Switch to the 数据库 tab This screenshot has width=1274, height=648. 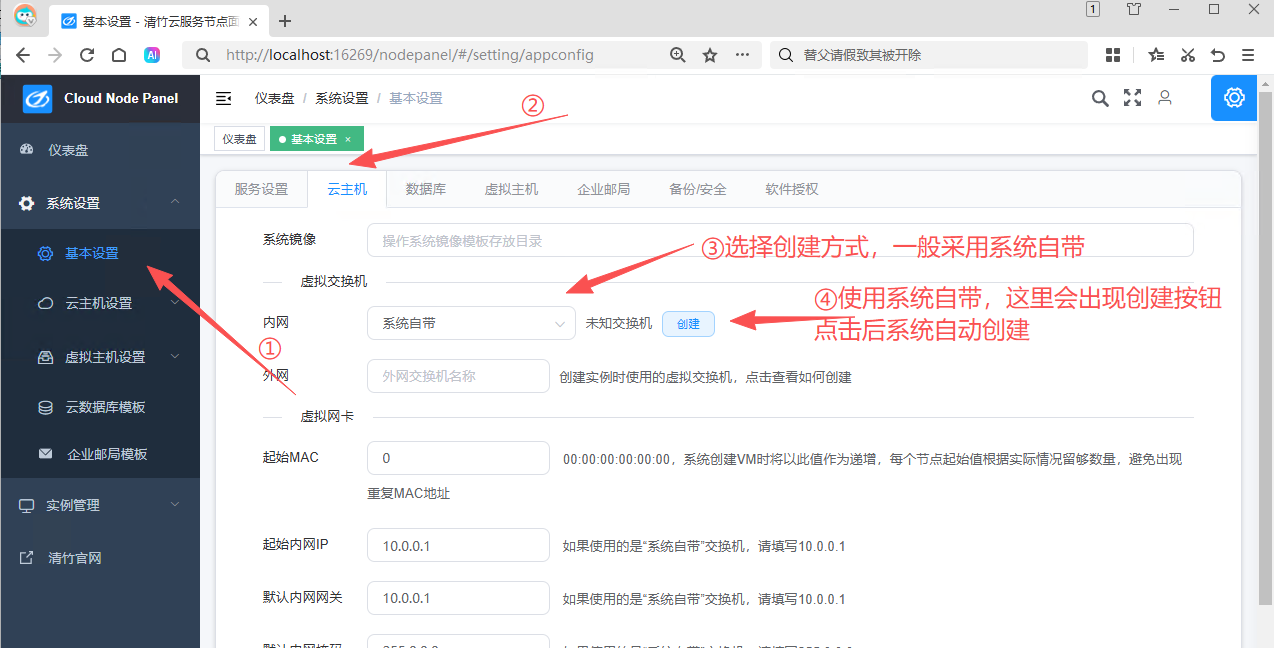(425, 189)
